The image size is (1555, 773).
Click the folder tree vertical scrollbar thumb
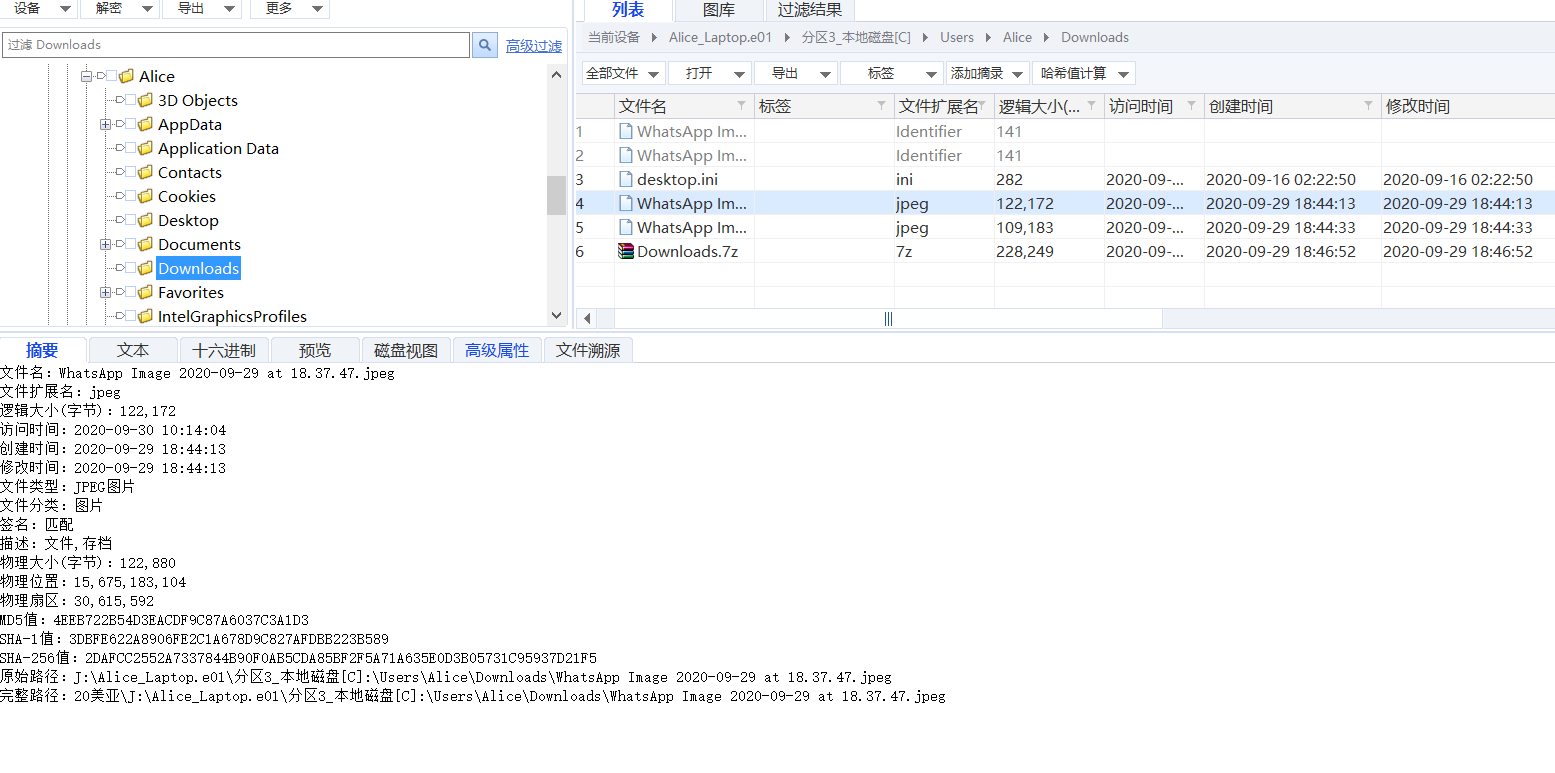556,195
